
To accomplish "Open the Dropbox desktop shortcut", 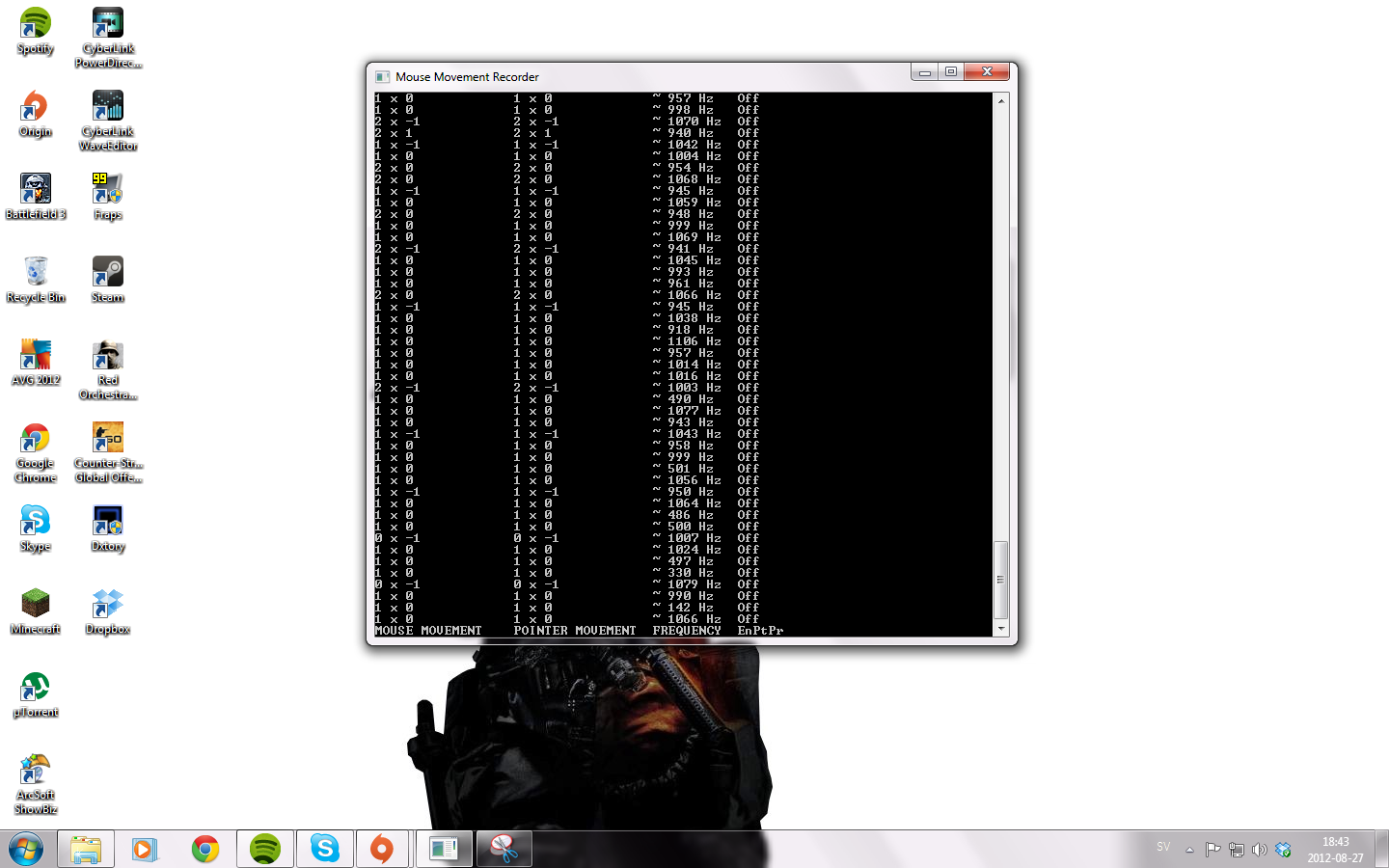I will tap(108, 610).
